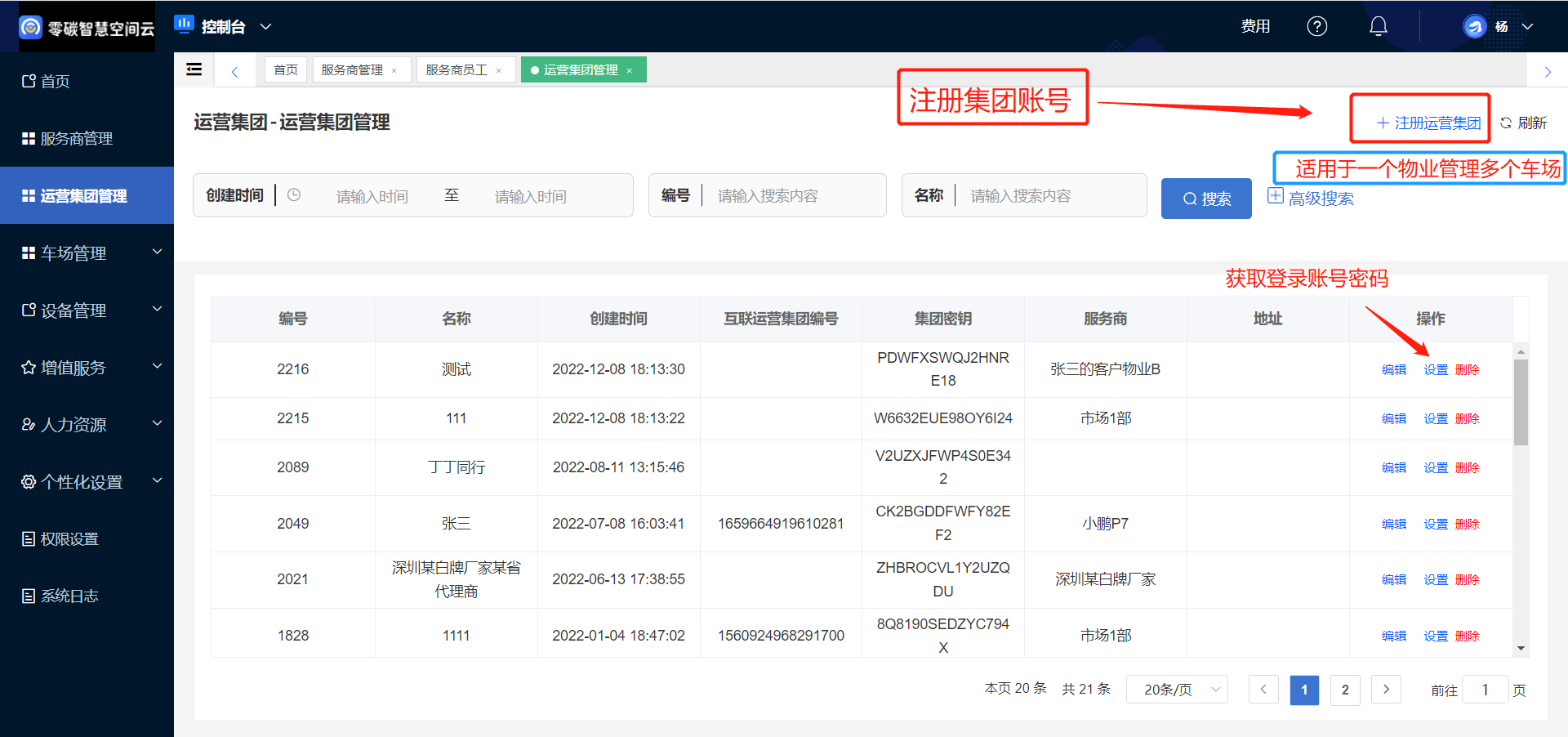The image size is (1568, 737).
Task: Click the 费用 link in header
Action: 1255,26
